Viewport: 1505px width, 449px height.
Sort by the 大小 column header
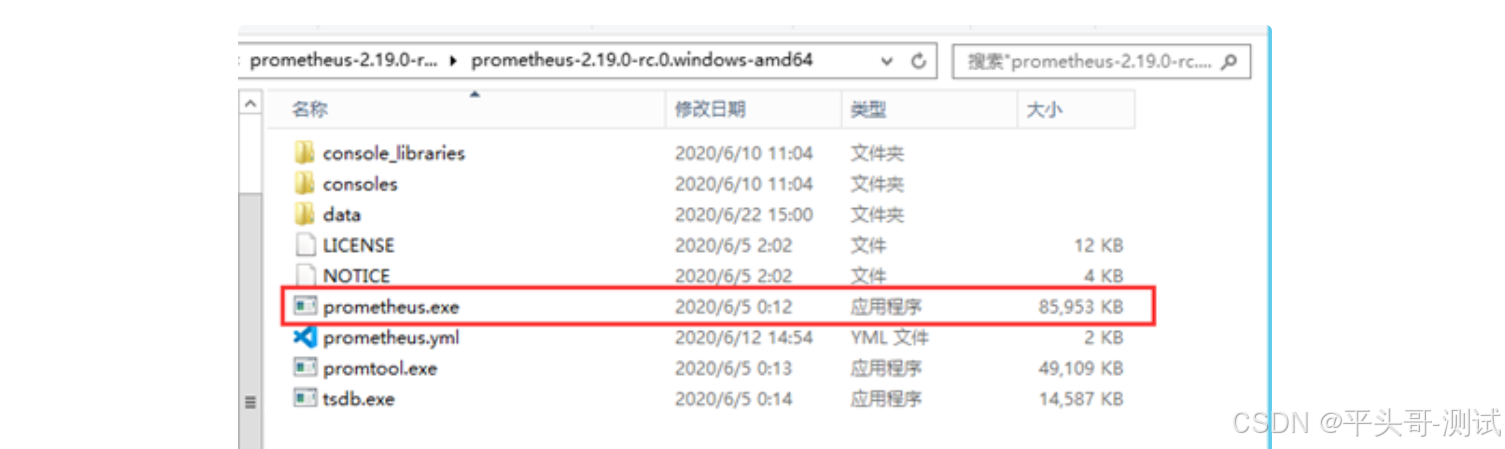(x=1076, y=109)
